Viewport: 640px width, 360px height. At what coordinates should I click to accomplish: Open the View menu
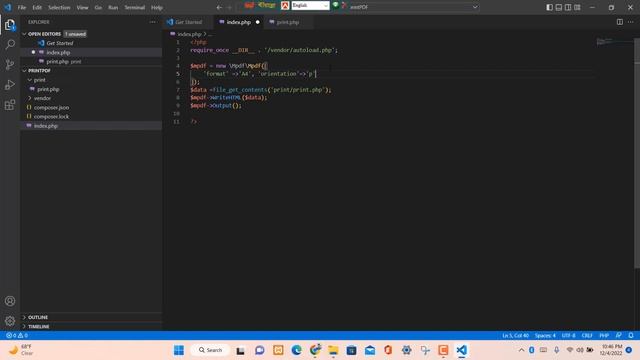(x=82, y=7)
